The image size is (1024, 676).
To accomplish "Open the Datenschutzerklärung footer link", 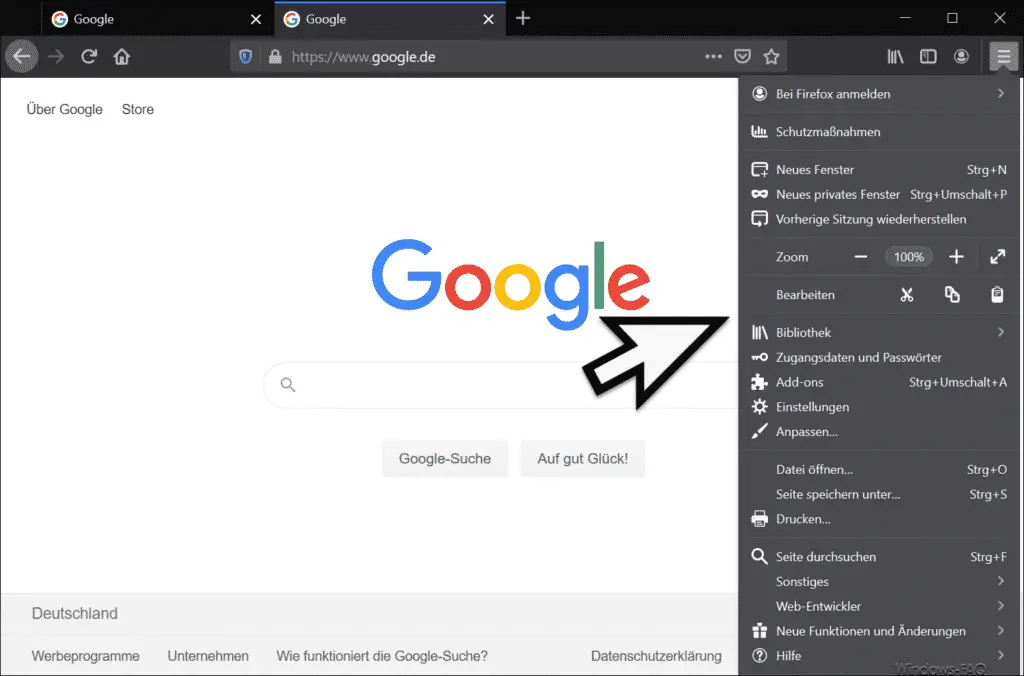I will [656, 656].
